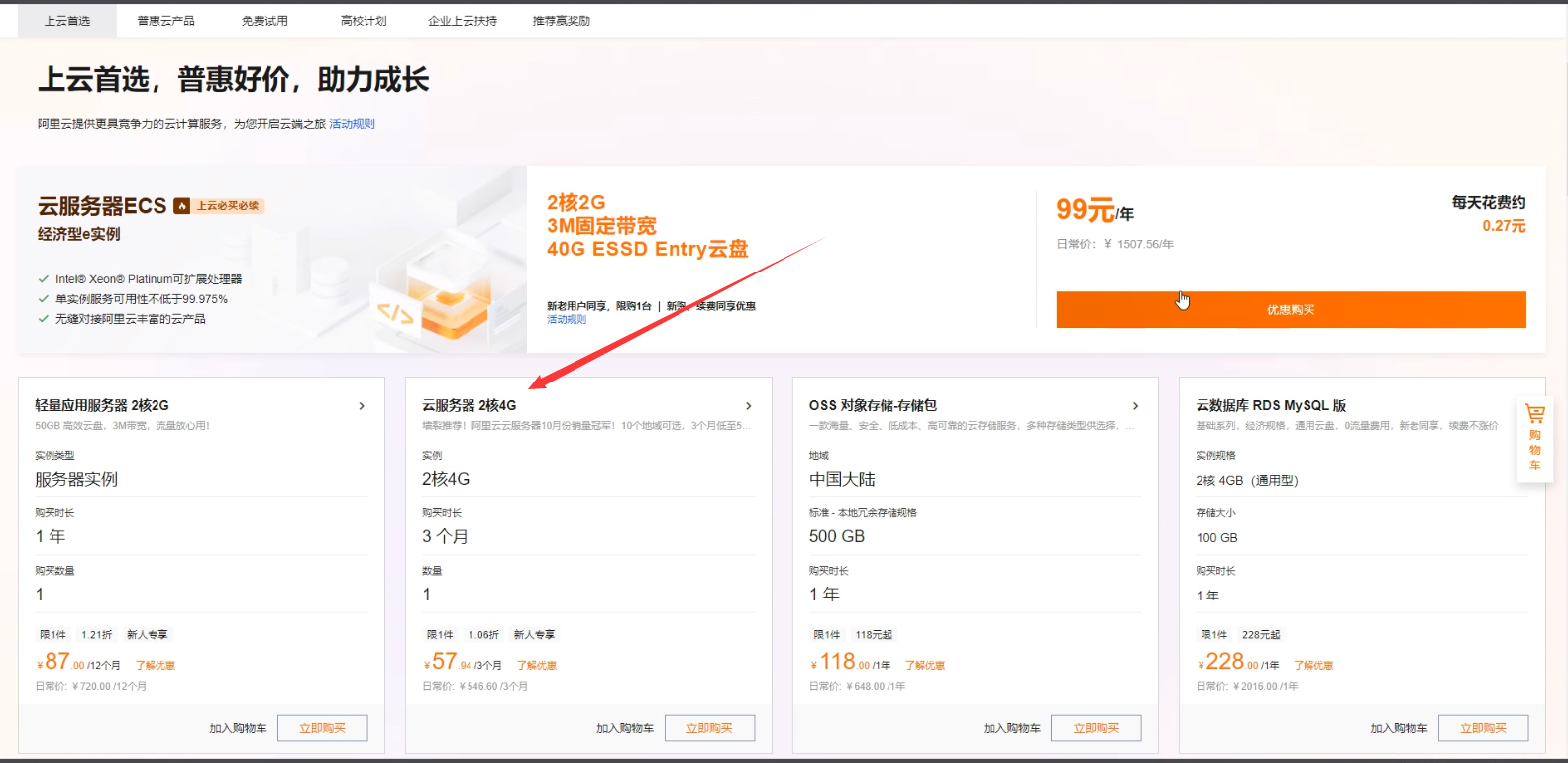Click the orange badge icon beside 云服务器ECS
The width and height of the screenshot is (1568, 763).
(x=181, y=206)
